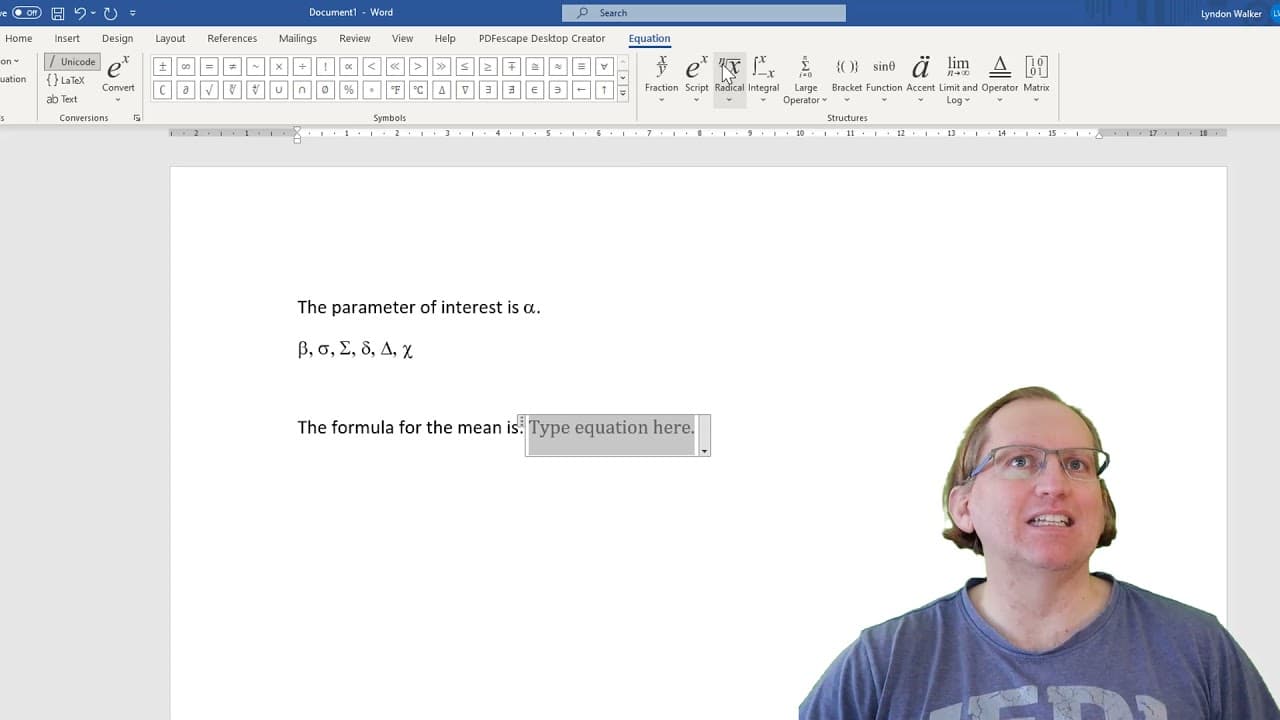Viewport: 1280px width, 720px height.
Task: Insert the degrees Celsius symbol
Action: pos(418,90)
